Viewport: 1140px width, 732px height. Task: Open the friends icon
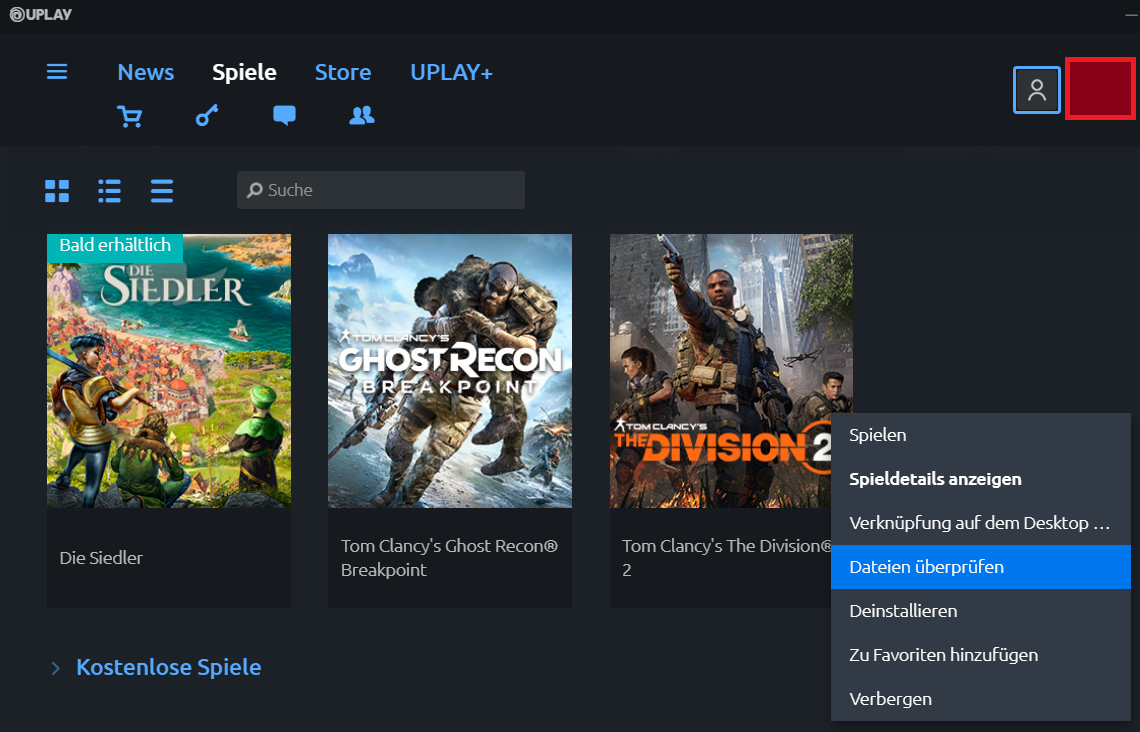362,116
